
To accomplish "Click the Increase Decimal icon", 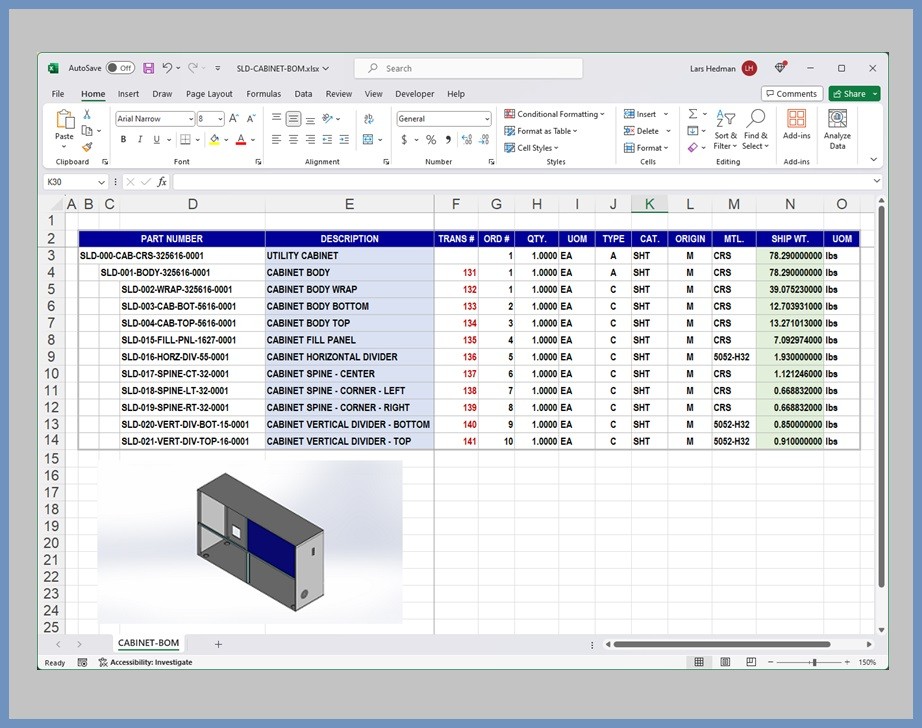I will tap(467, 139).
